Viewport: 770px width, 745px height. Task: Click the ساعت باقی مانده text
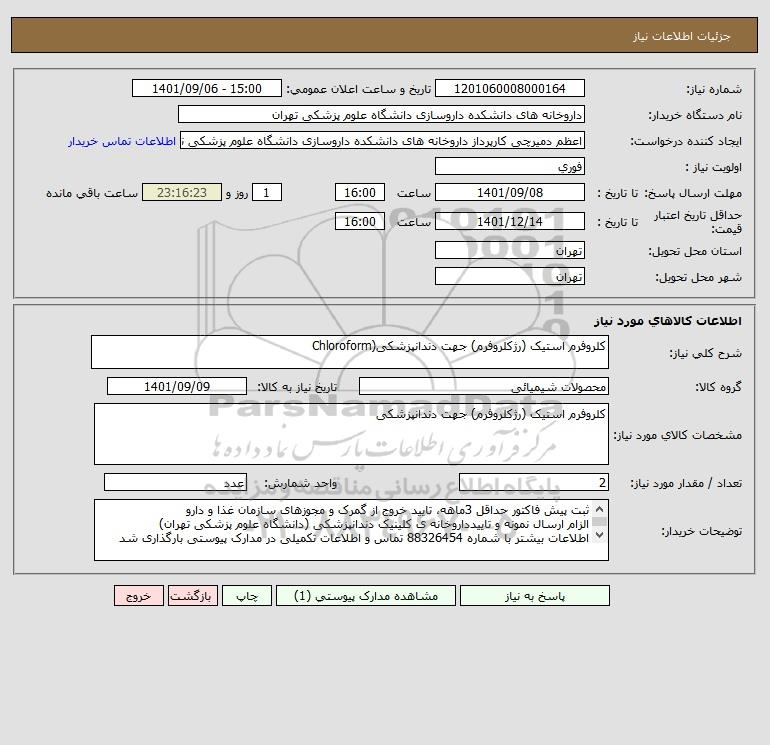92,193
